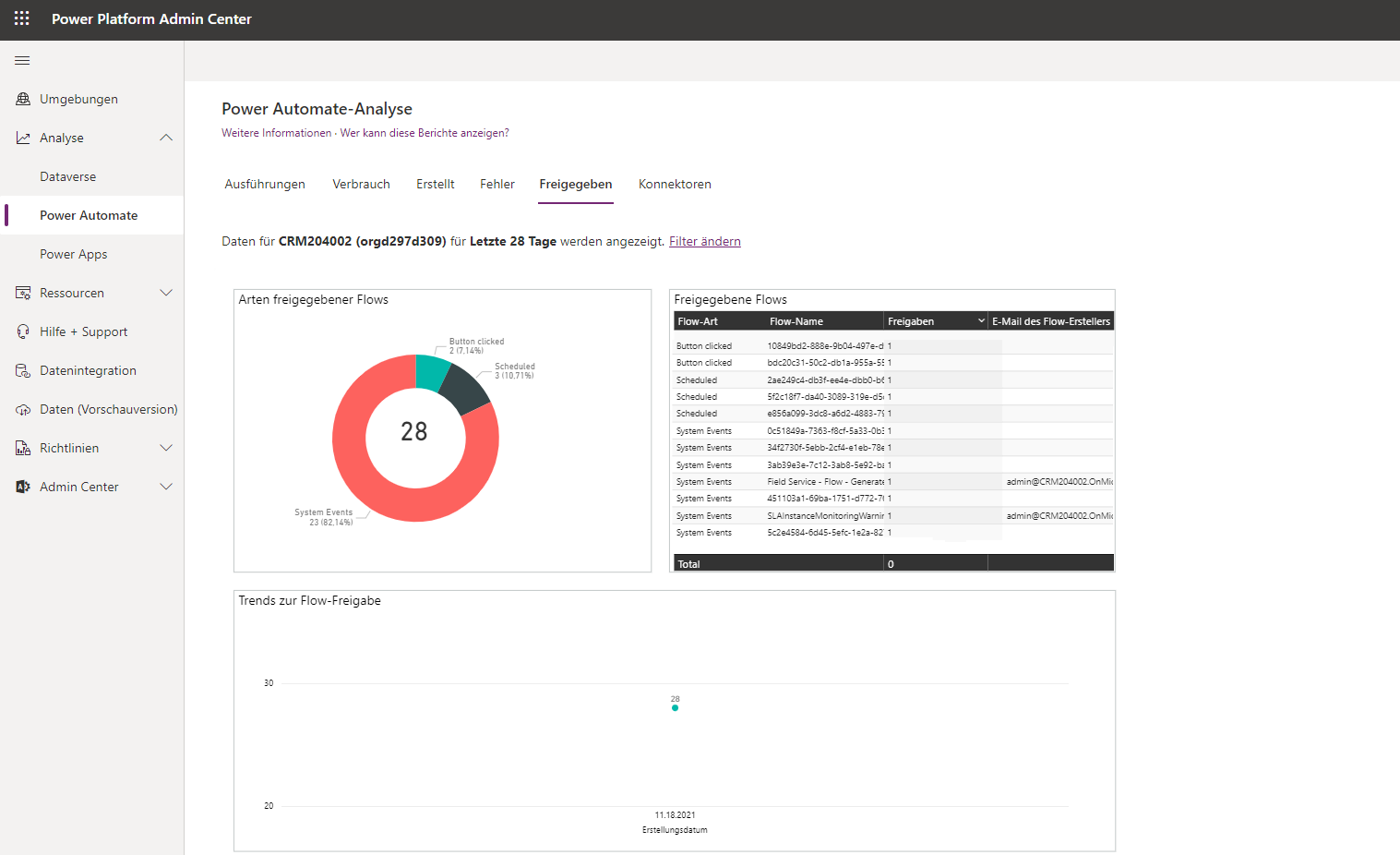This screenshot has width=1400, height=855.
Task: Click the SLAInstanceMonitoringWarnin flow row
Action: (x=825, y=516)
